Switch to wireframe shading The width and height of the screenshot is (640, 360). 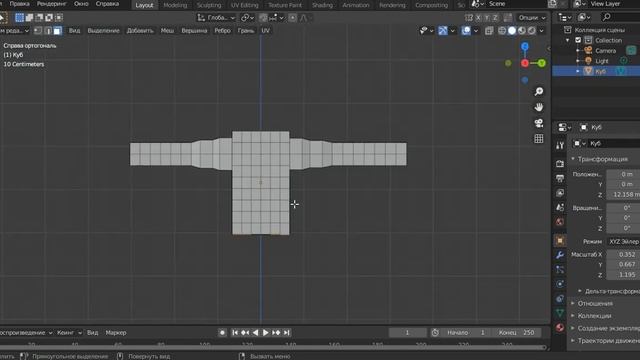pos(502,31)
